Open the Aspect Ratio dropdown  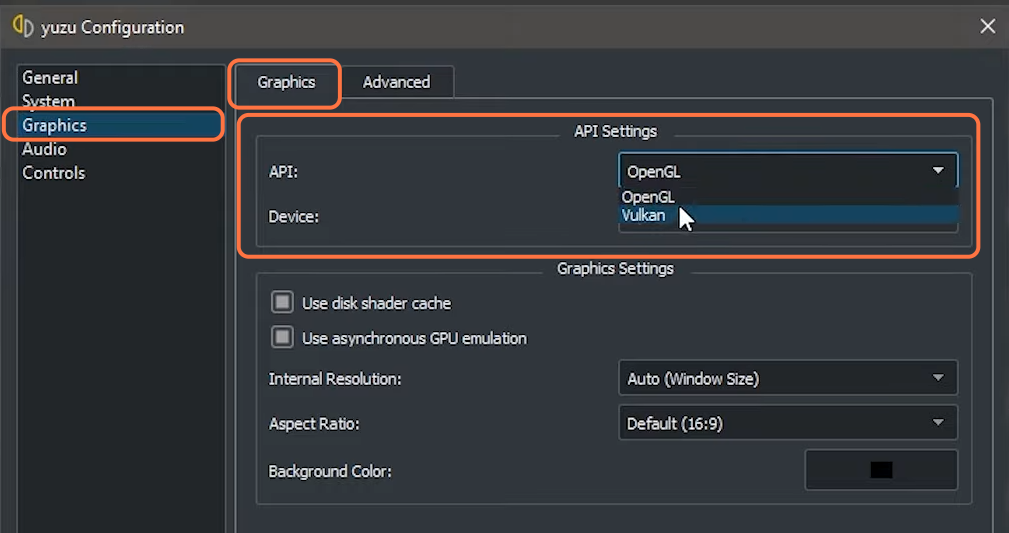[788, 423]
